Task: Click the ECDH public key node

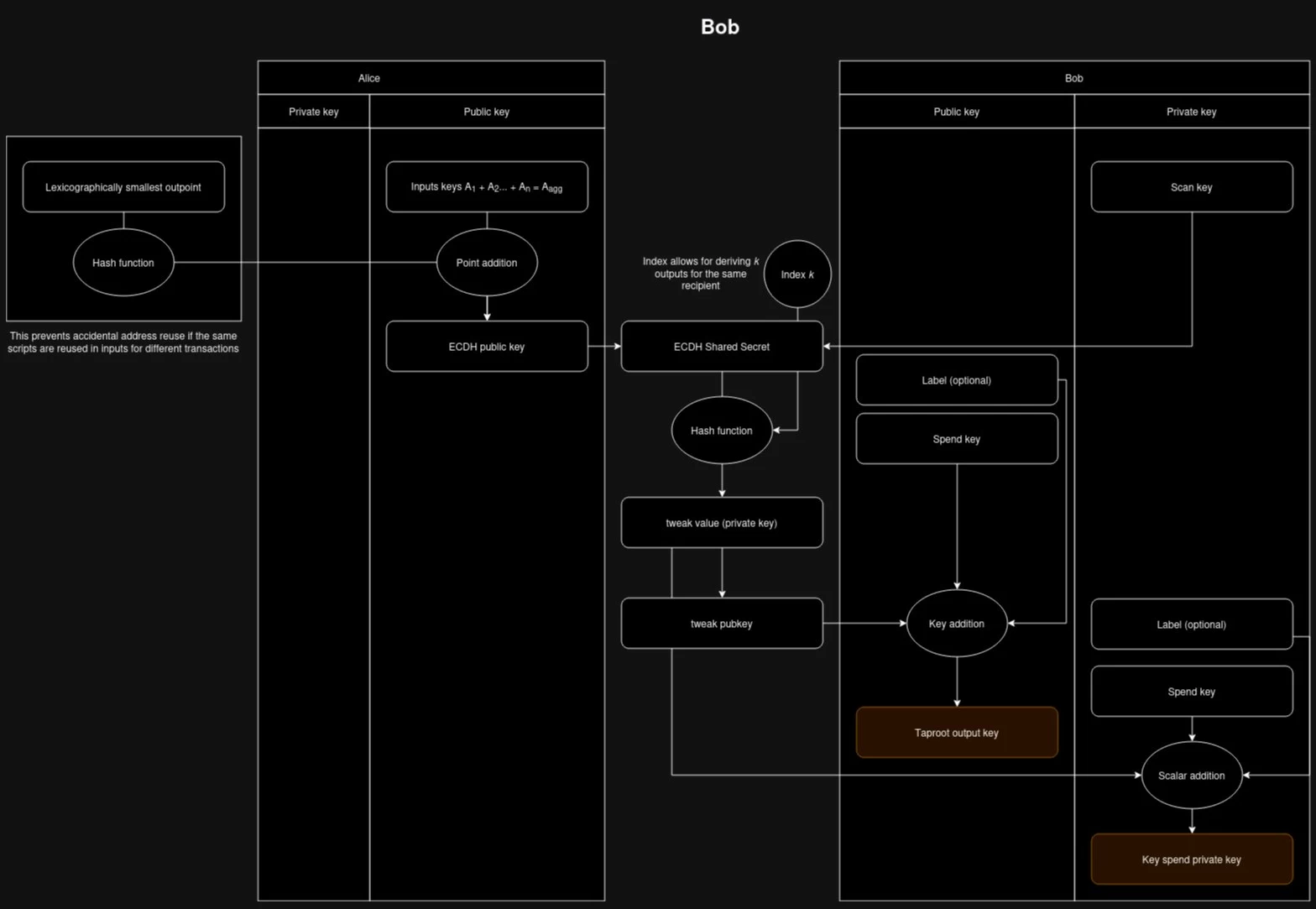Action: tap(487, 347)
